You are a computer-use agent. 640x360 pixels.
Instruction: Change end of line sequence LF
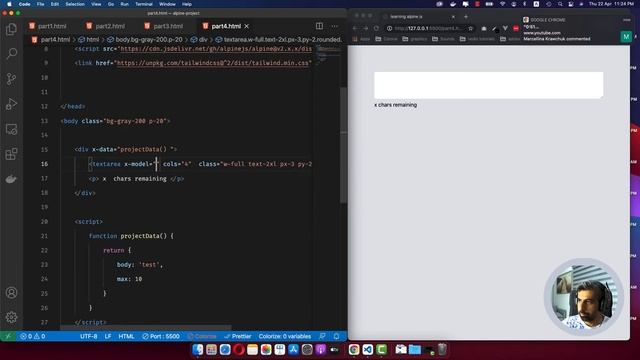pos(108,336)
